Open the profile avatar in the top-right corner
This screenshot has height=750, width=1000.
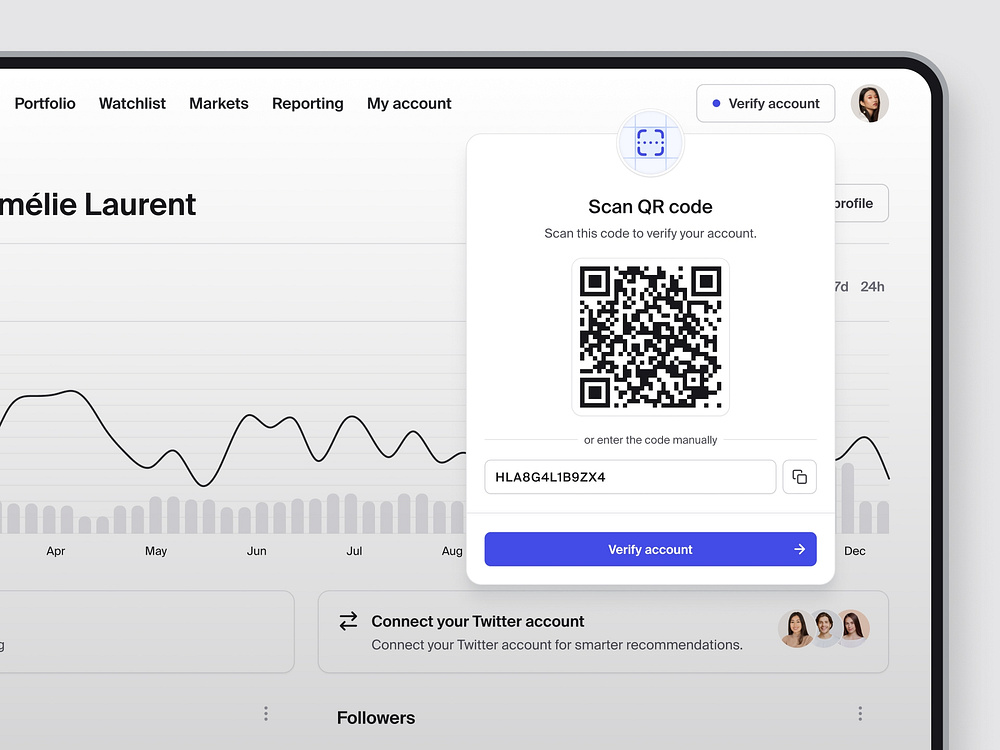point(869,103)
